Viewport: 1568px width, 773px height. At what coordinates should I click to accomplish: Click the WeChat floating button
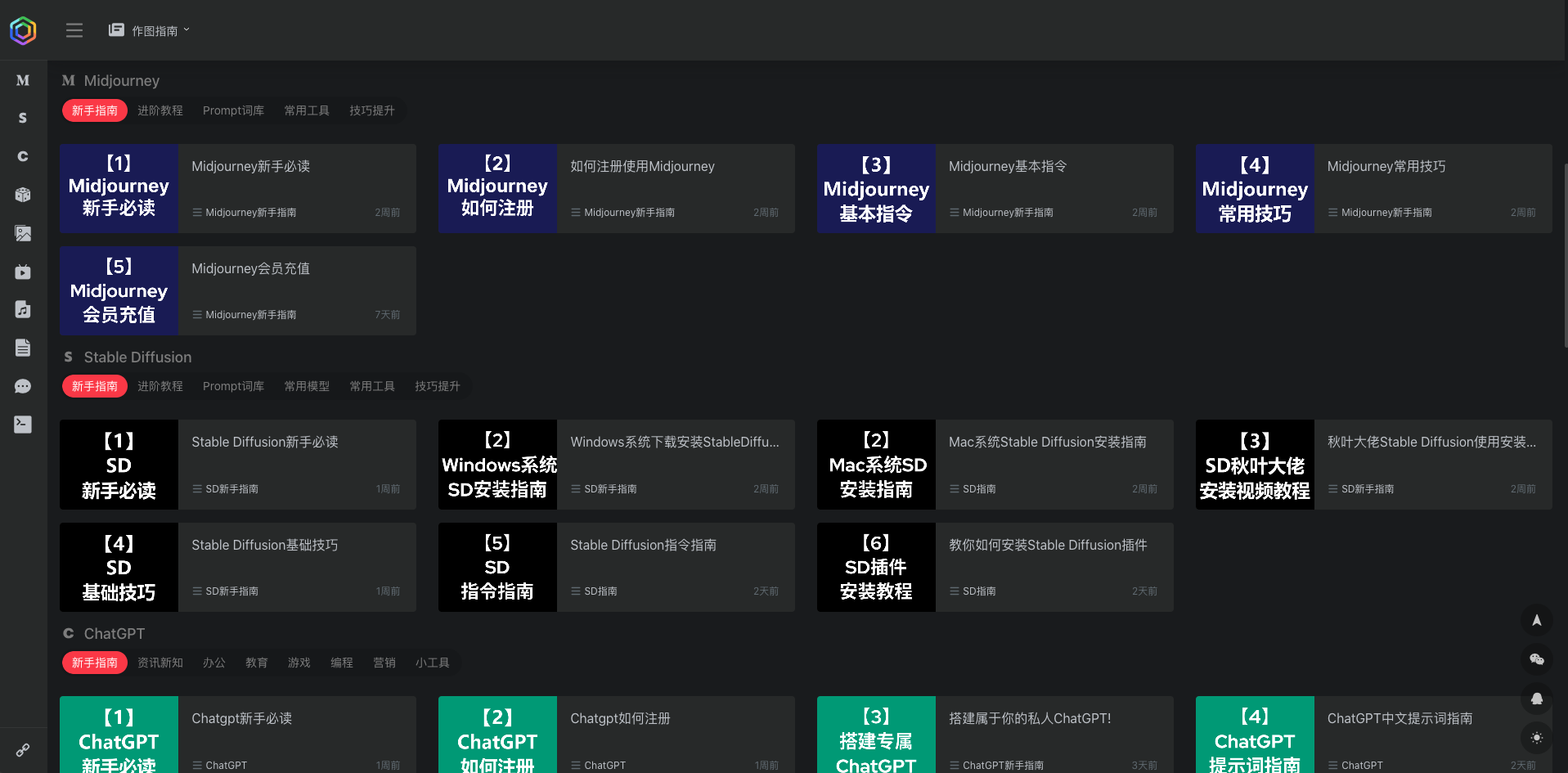1537,659
